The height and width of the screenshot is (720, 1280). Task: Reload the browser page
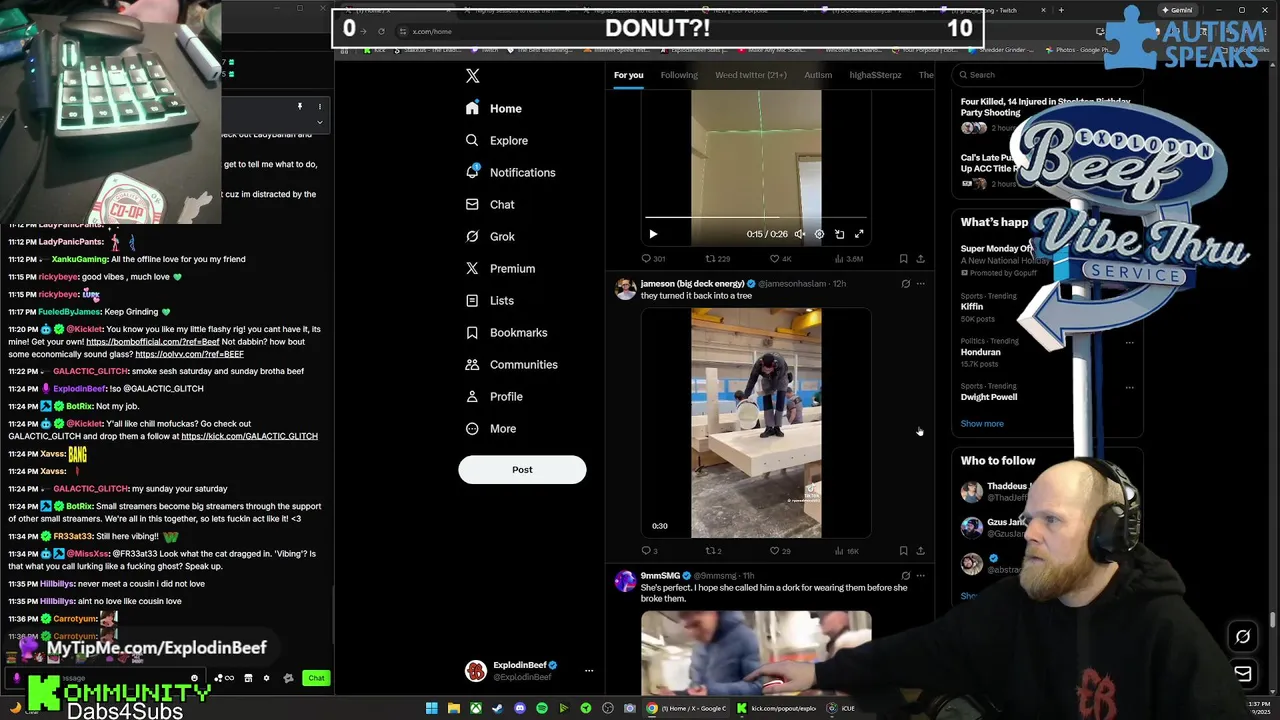coord(381,31)
